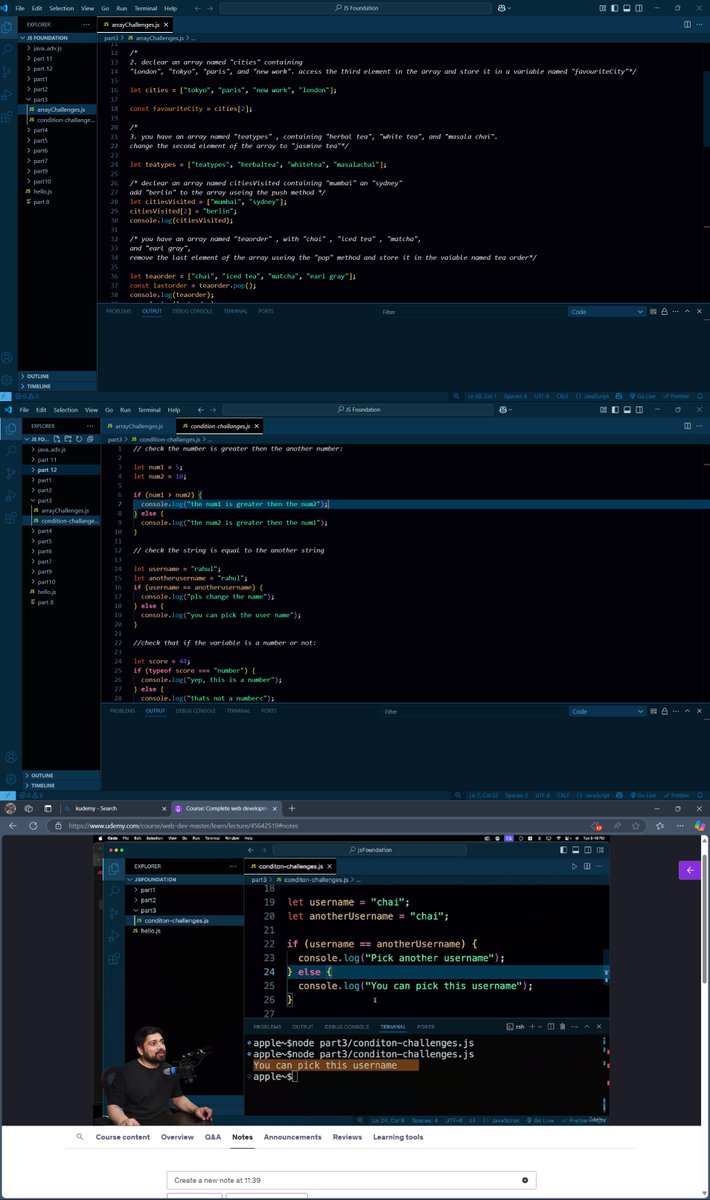Open Extensions view in top VS Code window
Screen dimensions: 710x1200
(7, 119)
